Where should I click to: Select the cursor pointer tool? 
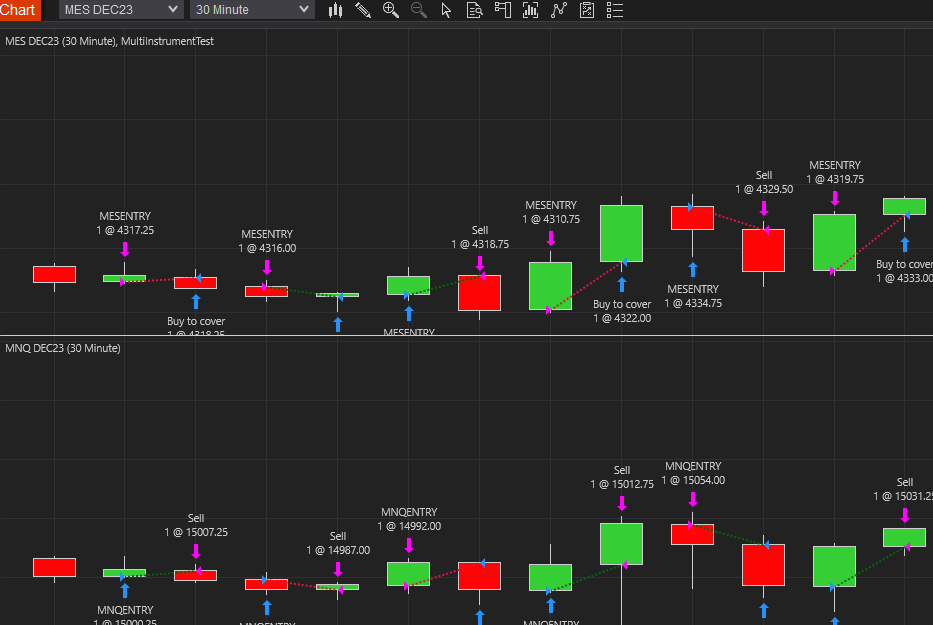[x=446, y=10]
